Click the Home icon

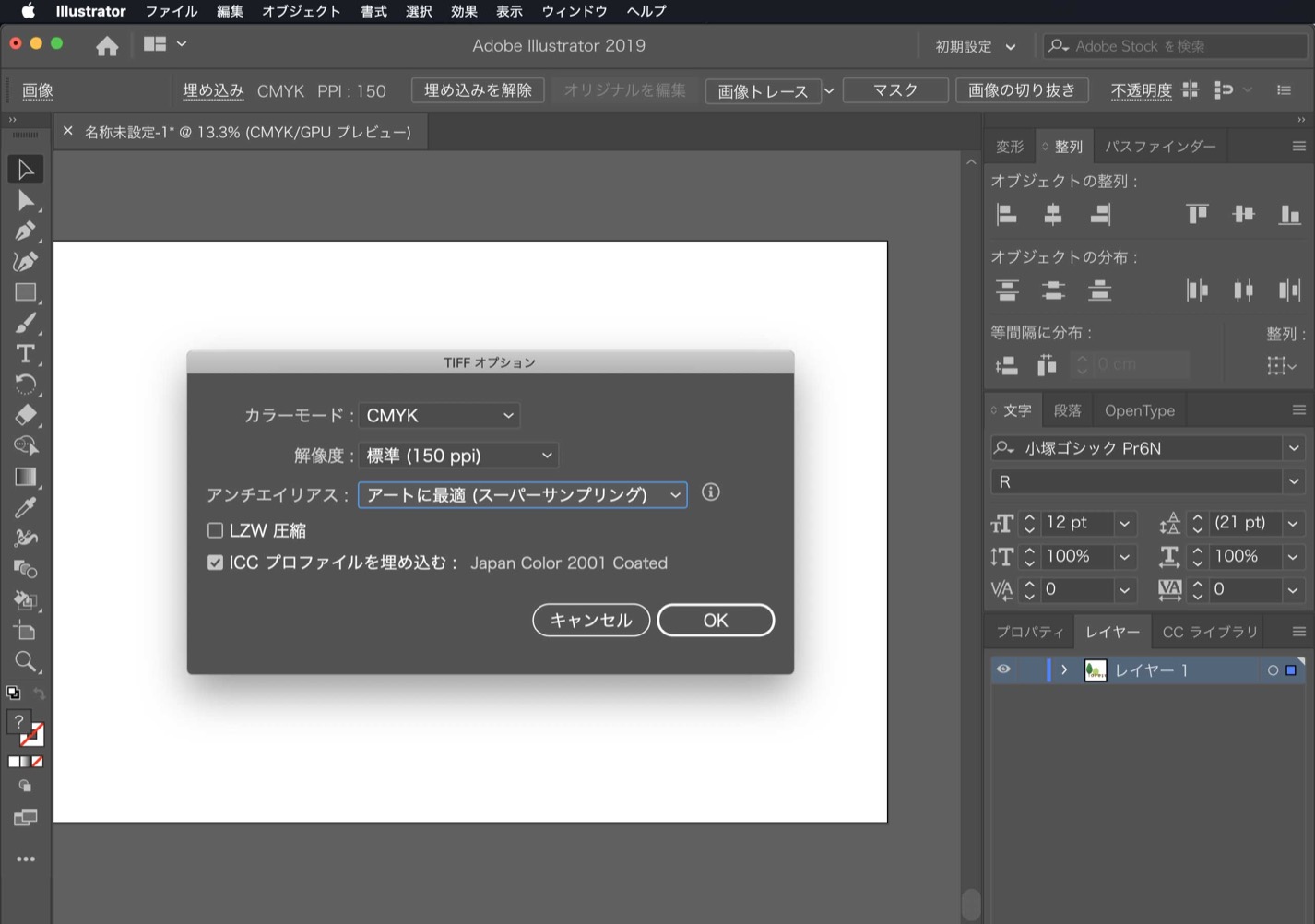[x=107, y=45]
